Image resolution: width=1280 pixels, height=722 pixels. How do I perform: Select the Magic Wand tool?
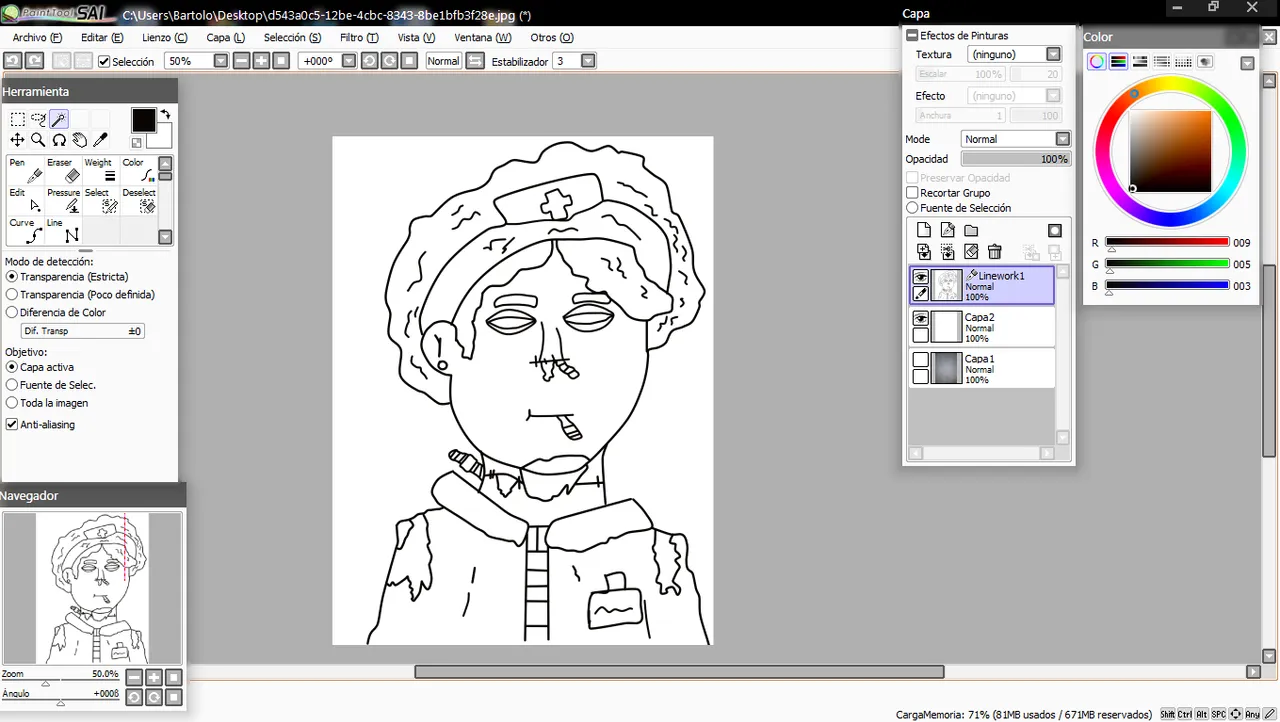tap(59, 120)
